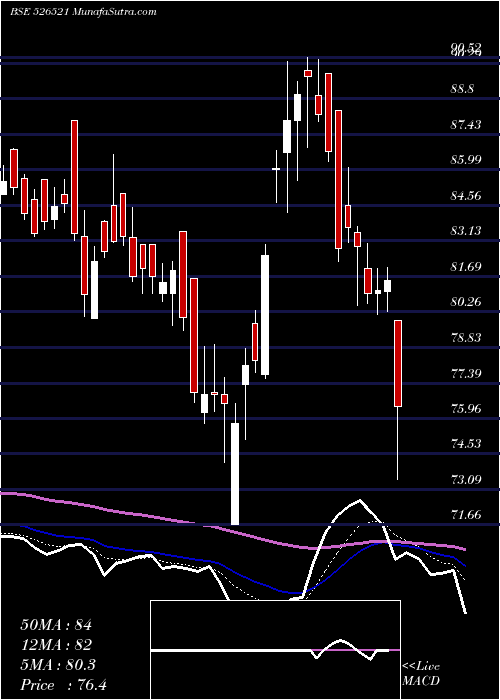Click the 84.56 price axis label
Viewport: 500px width, 700px height.
point(466,196)
